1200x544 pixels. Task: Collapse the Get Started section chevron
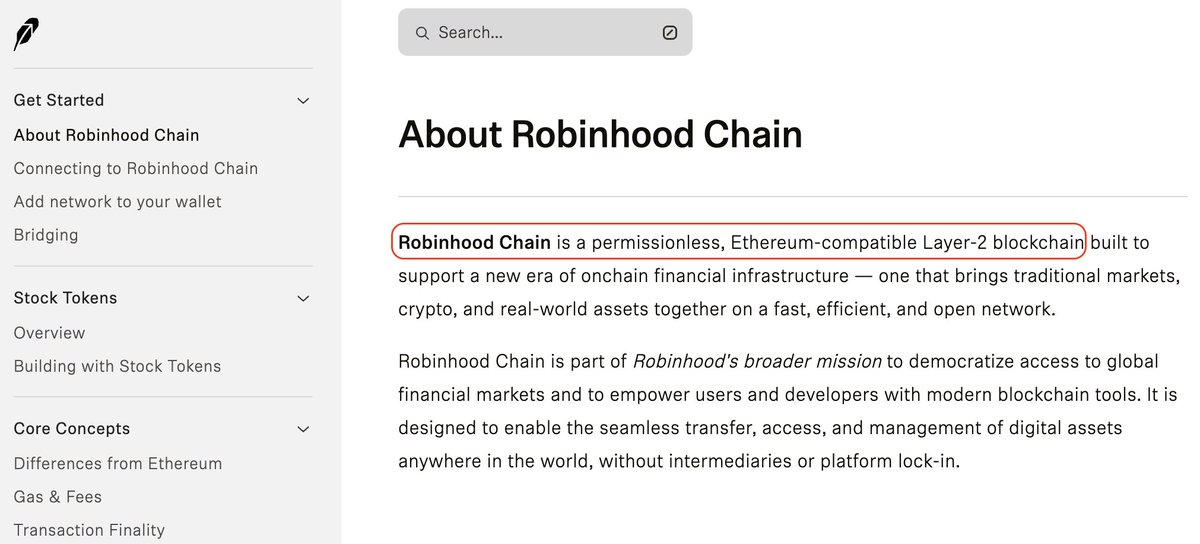(304, 101)
